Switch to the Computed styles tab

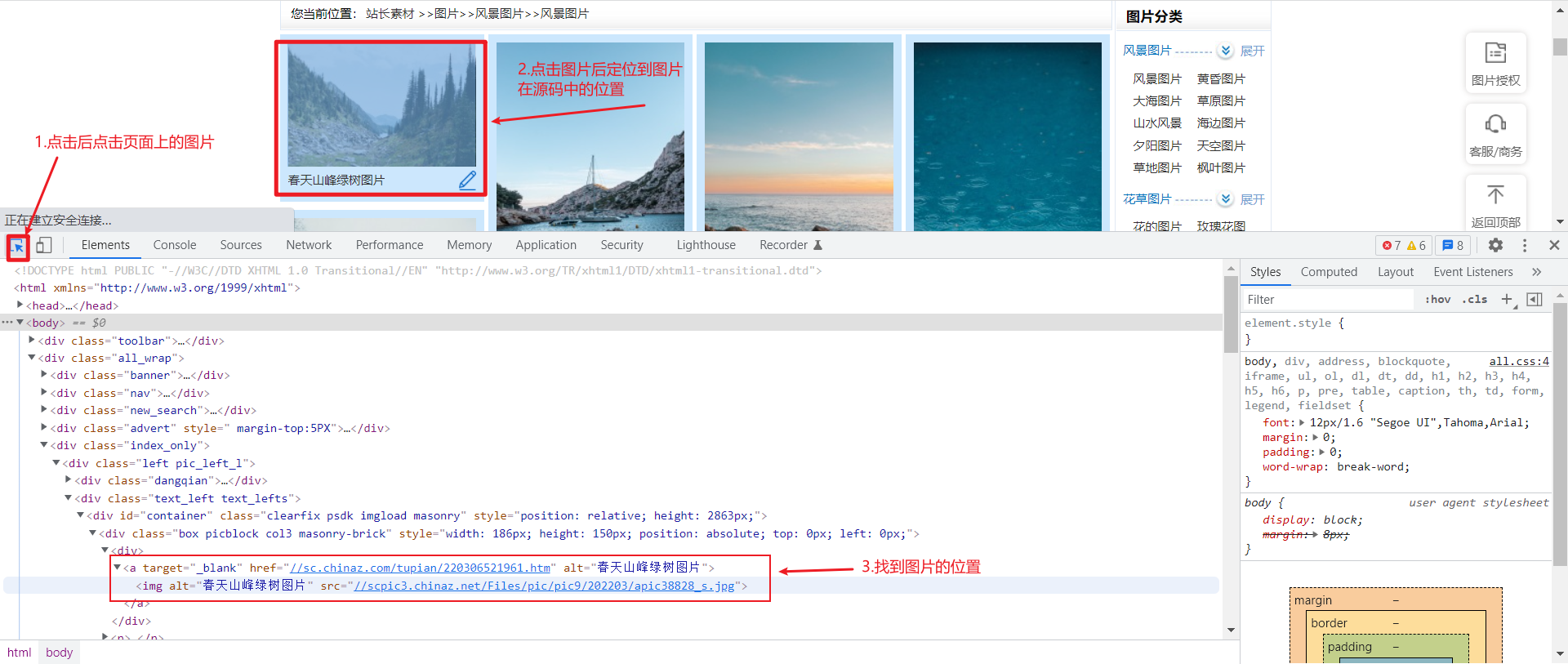1329,272
